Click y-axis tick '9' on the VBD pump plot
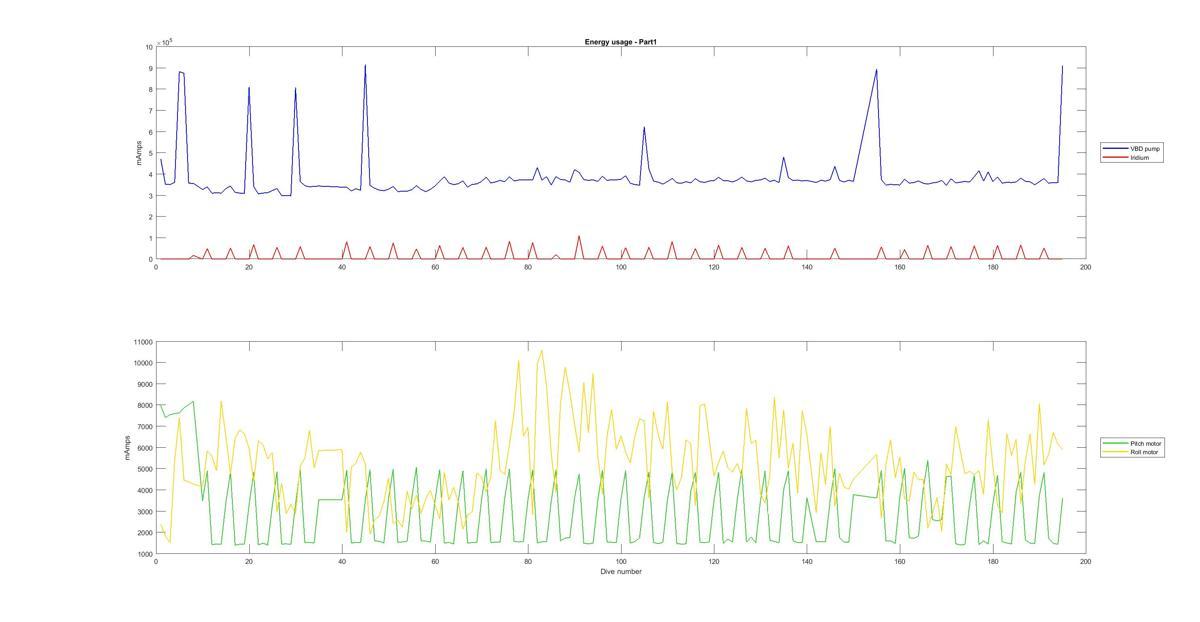Viewport: 1200px width, 622px height. pyautogui.click(x=150, y=69)
